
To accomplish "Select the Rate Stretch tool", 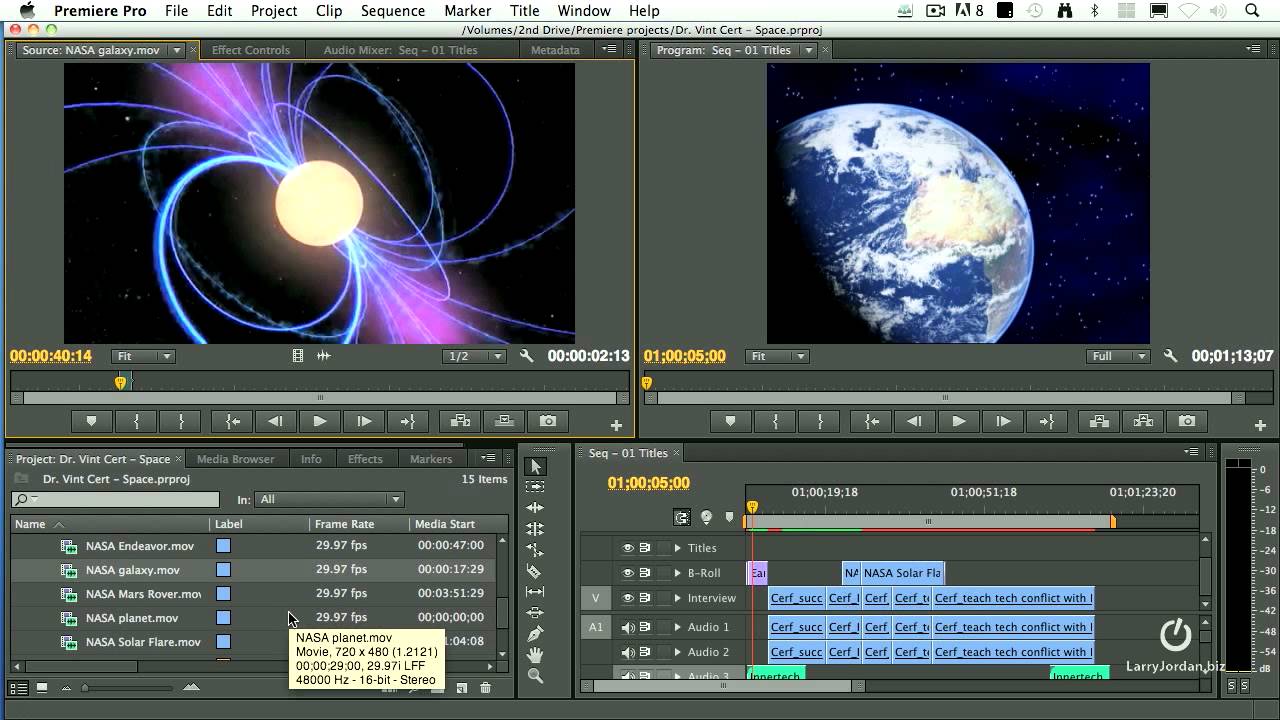I will coord(535,550).
